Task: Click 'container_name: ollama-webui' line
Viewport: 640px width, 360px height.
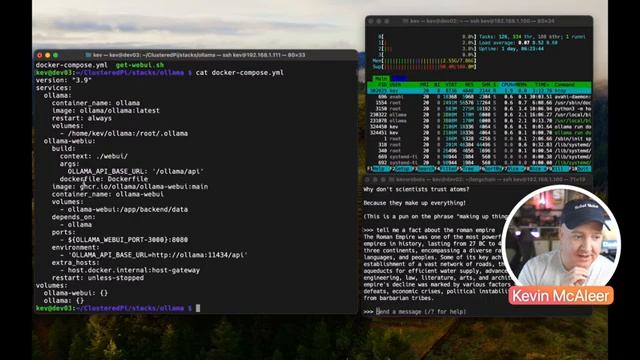Action: pos(108,194)
